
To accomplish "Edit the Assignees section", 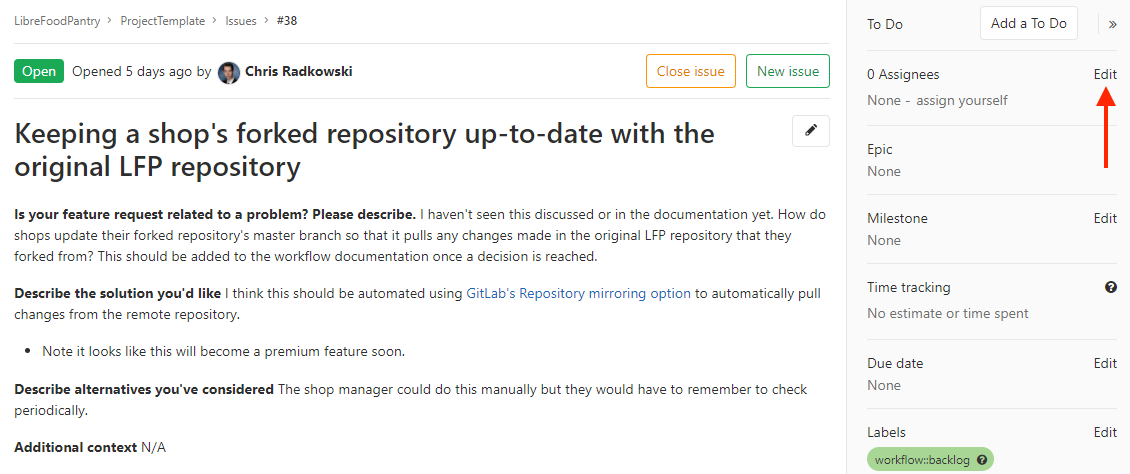I will [x=1105, y=74].
